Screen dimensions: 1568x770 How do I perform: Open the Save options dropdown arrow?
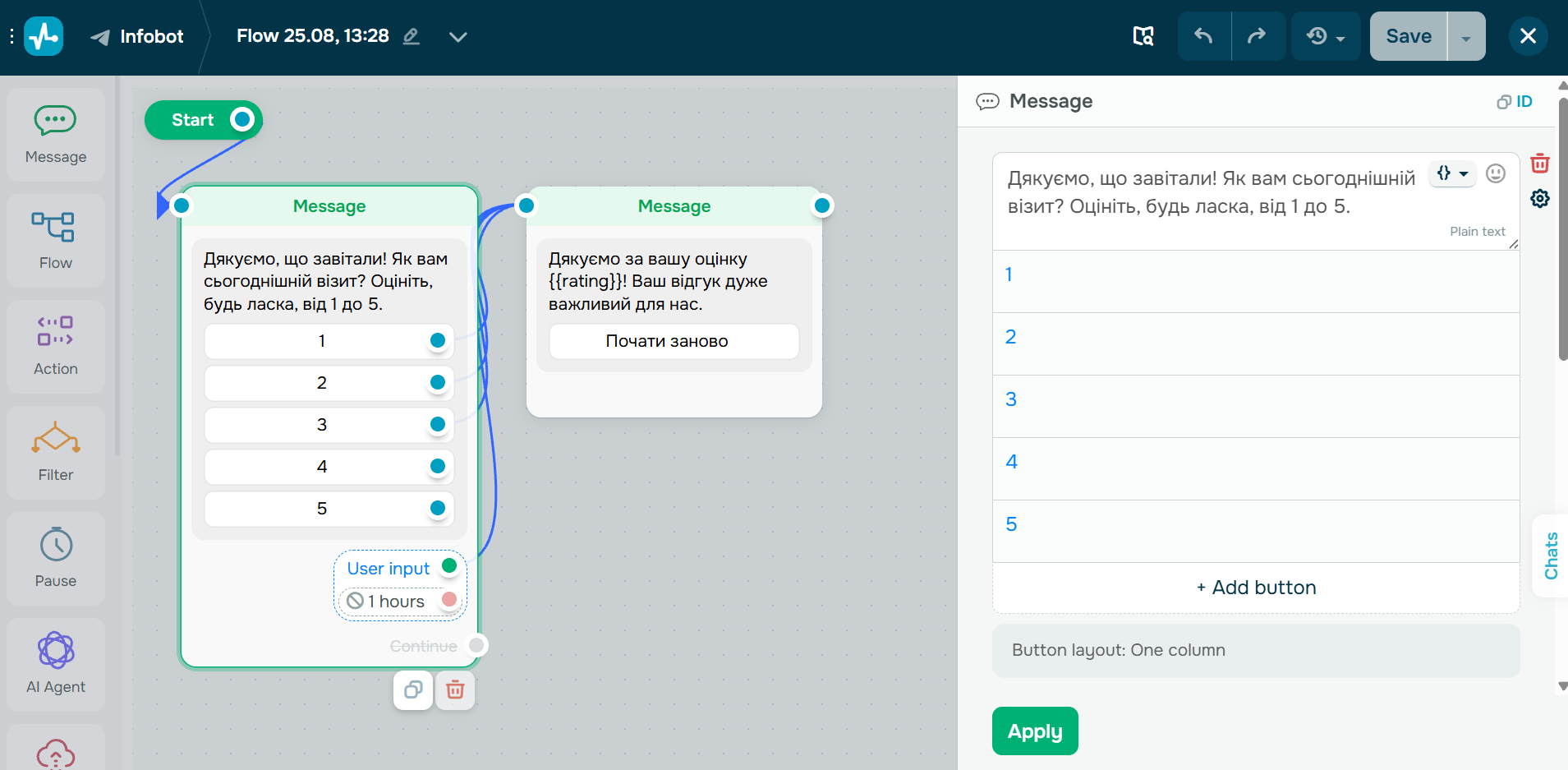[x=1466, y=36]
